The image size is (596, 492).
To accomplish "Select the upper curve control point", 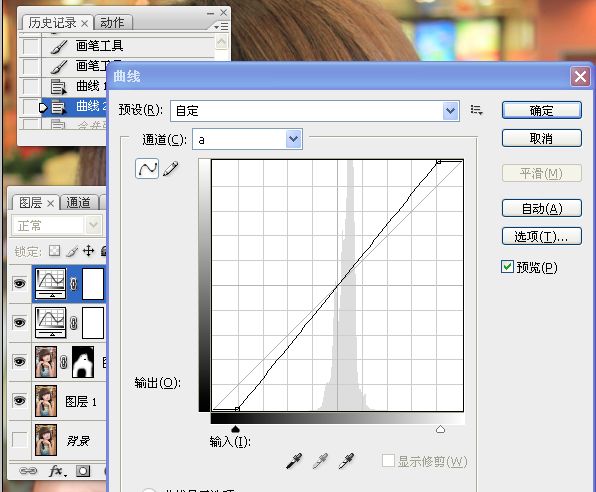I will click(438, 162).
